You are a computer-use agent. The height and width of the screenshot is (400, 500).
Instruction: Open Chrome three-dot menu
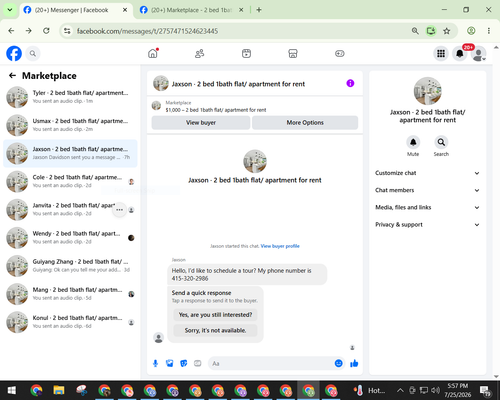(489, 31)
